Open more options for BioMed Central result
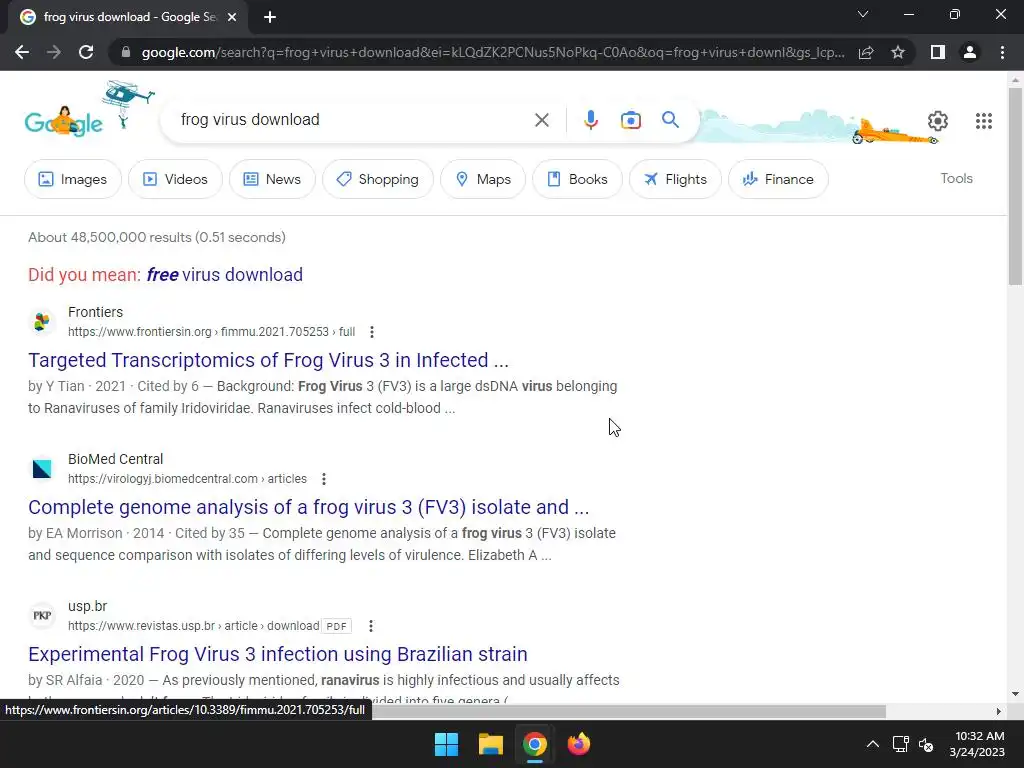Screen dimensions: 1024x768 323,479
